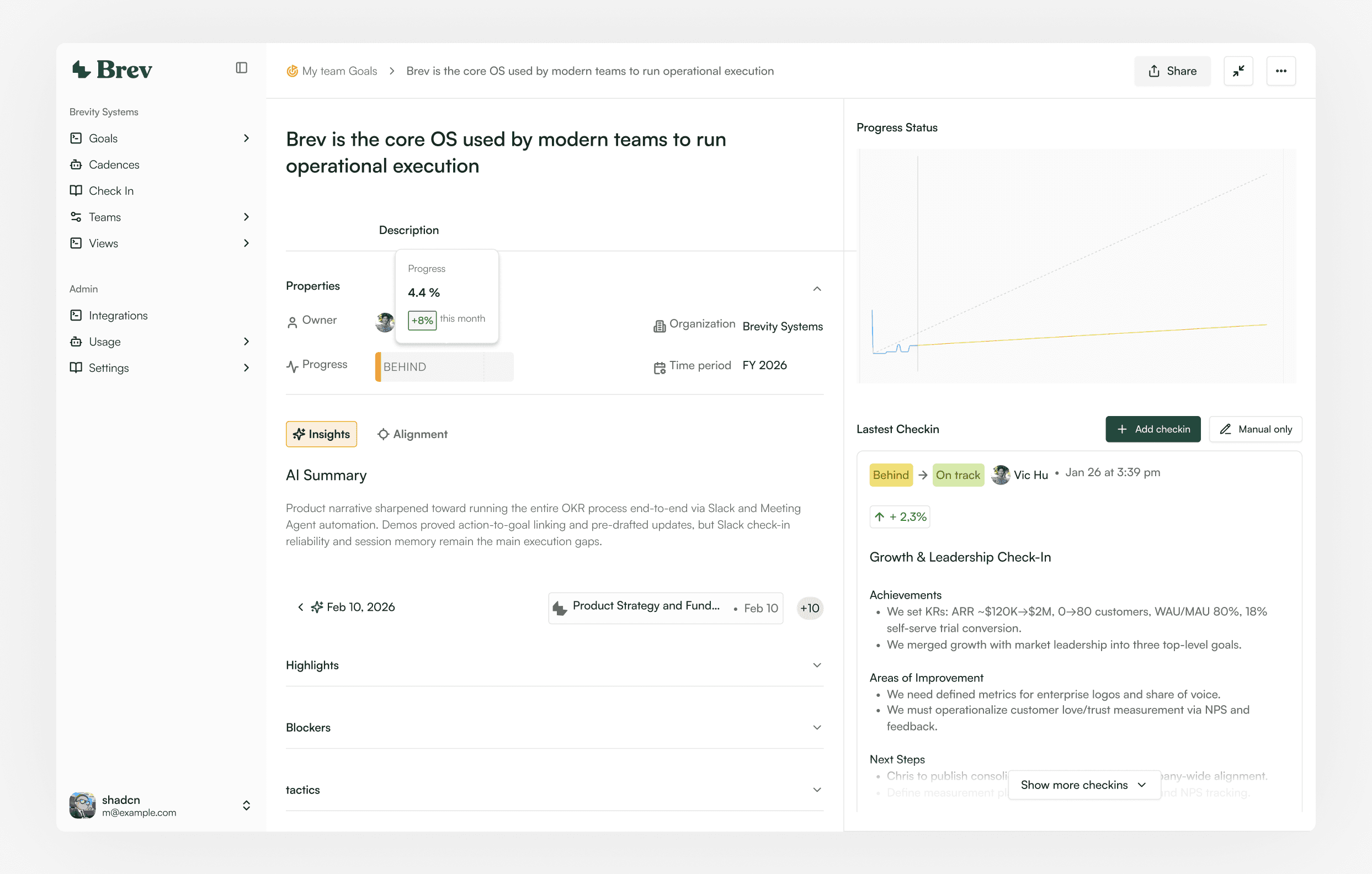Expand the Views sidebar item

tap(246, 243)
